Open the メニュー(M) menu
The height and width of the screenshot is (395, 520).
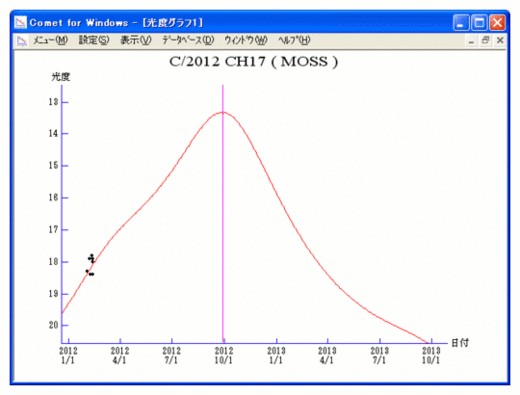click(x=50, y=40)
